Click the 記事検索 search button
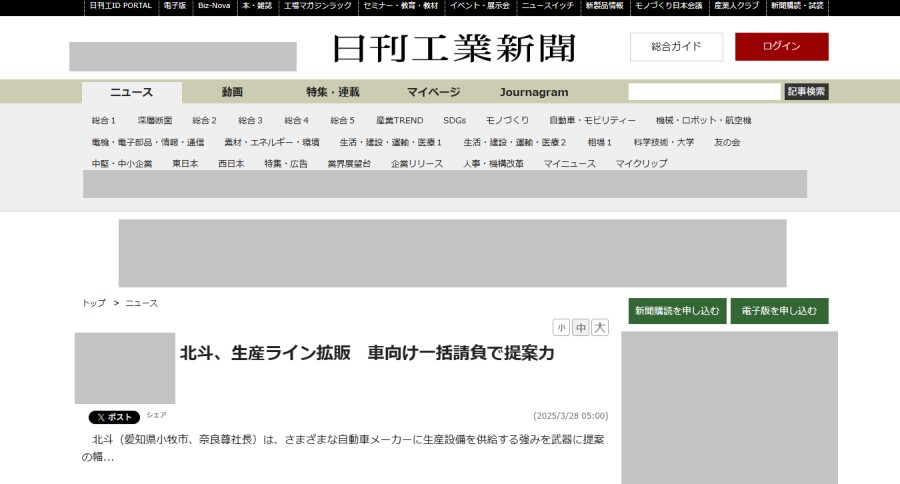The height and width of the screenshot is (484, 900). point(806,91)
